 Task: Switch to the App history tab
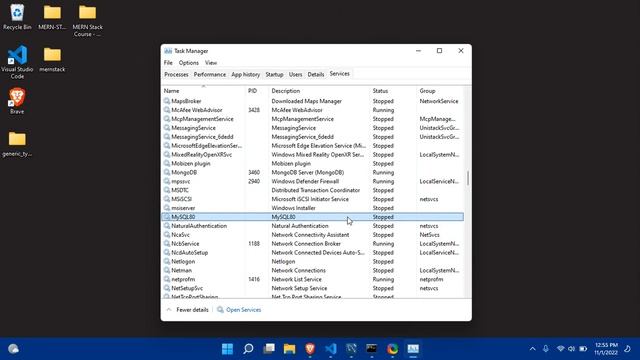click(x=245, y=75)
